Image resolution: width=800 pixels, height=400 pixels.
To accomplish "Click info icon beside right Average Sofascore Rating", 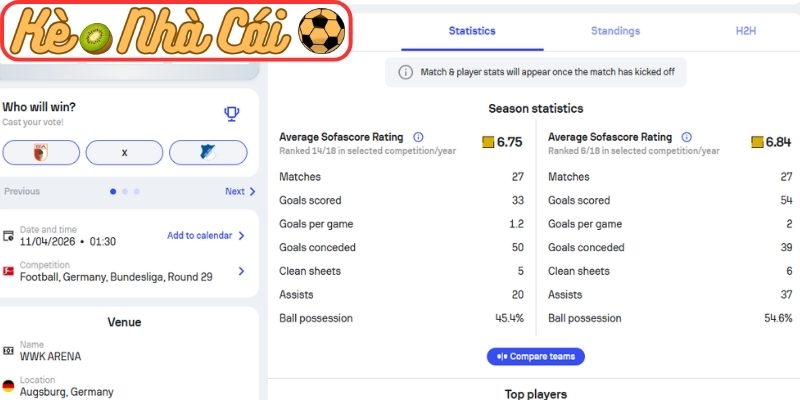I will click(687, 137).
